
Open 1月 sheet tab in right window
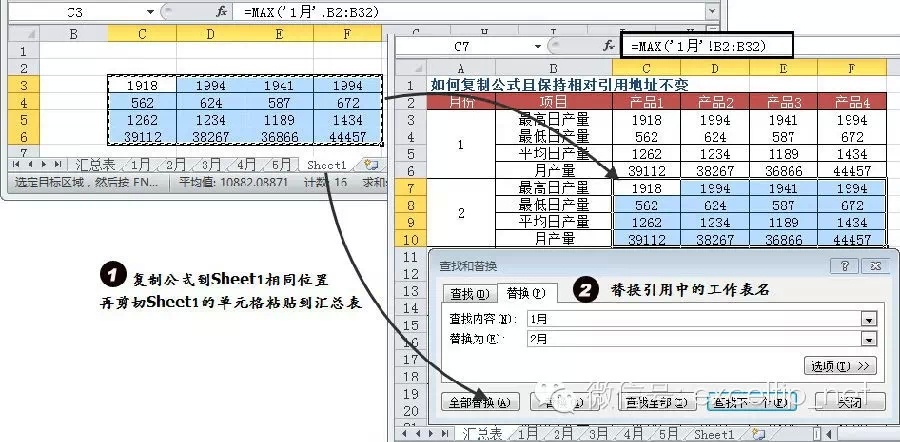pos(526,433)
